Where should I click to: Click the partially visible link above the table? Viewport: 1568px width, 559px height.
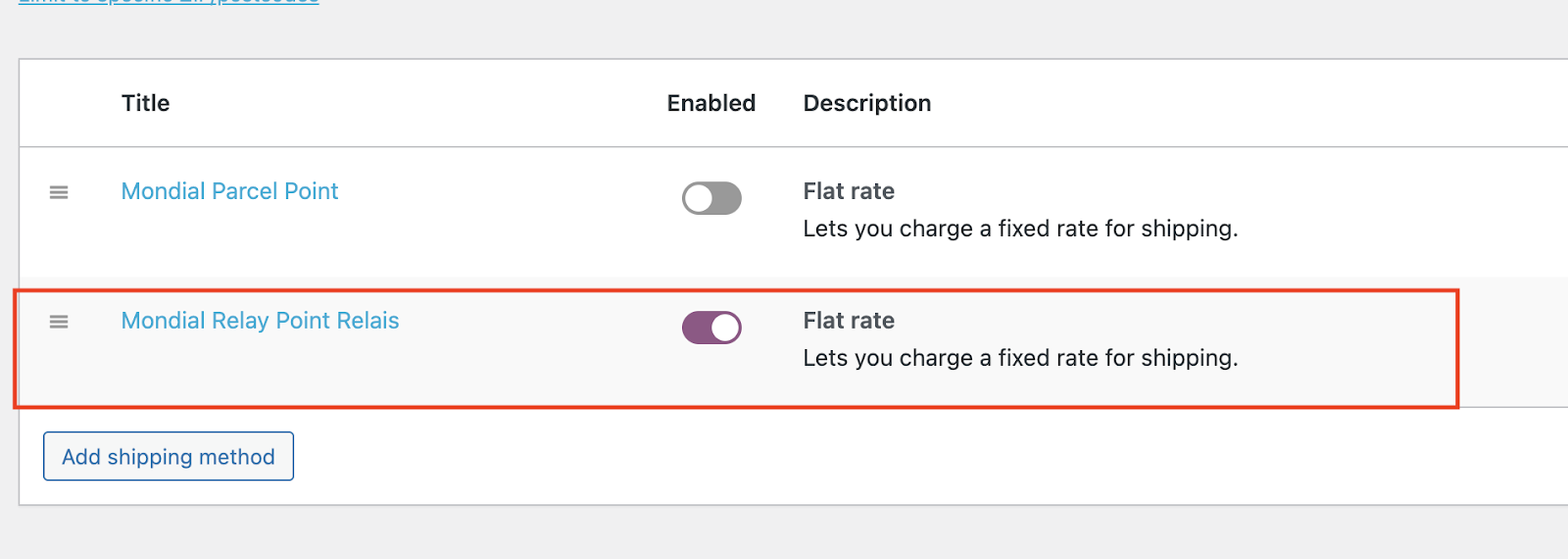[x=169, y=2]
